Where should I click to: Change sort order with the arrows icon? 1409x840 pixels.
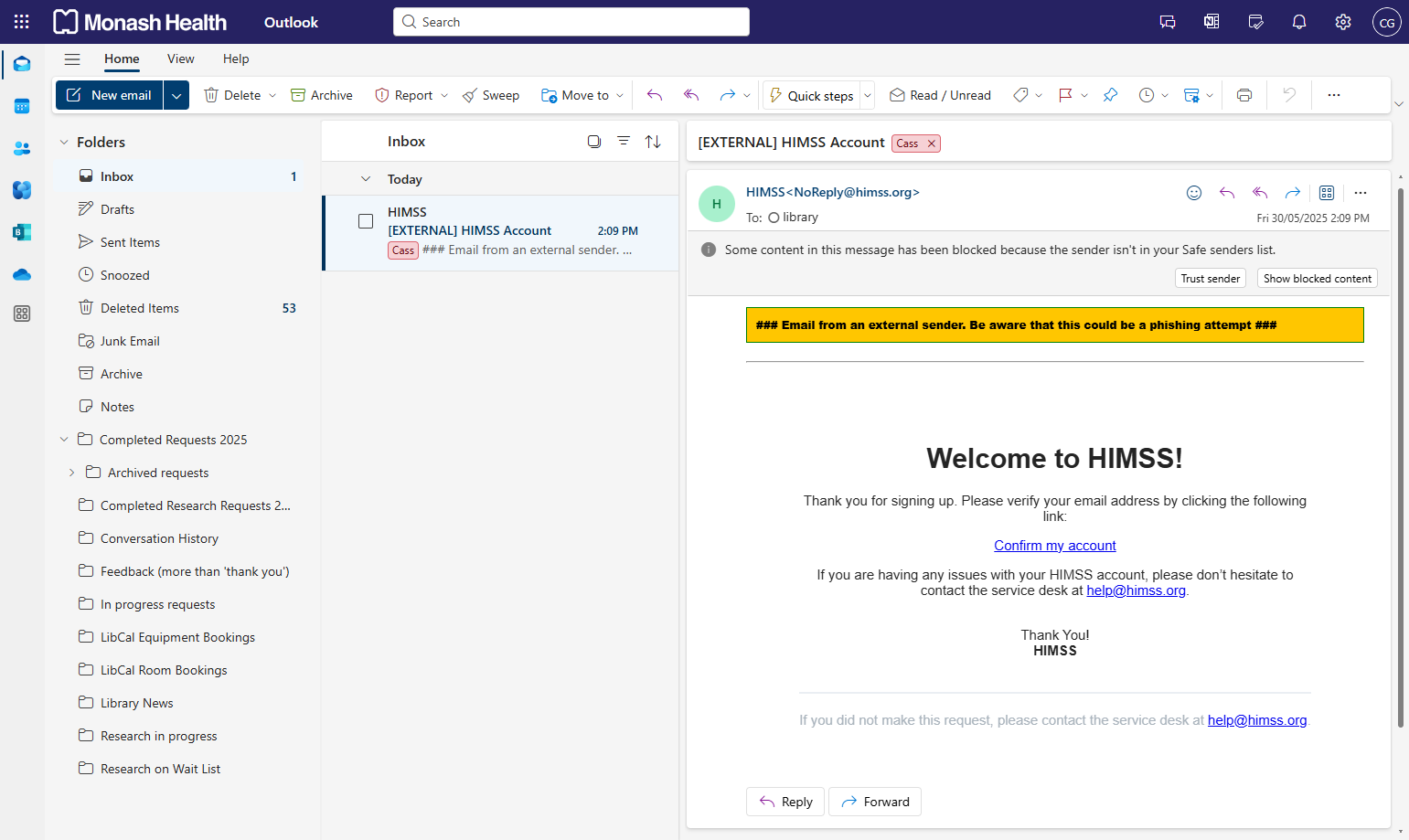(x=653, y=141)
